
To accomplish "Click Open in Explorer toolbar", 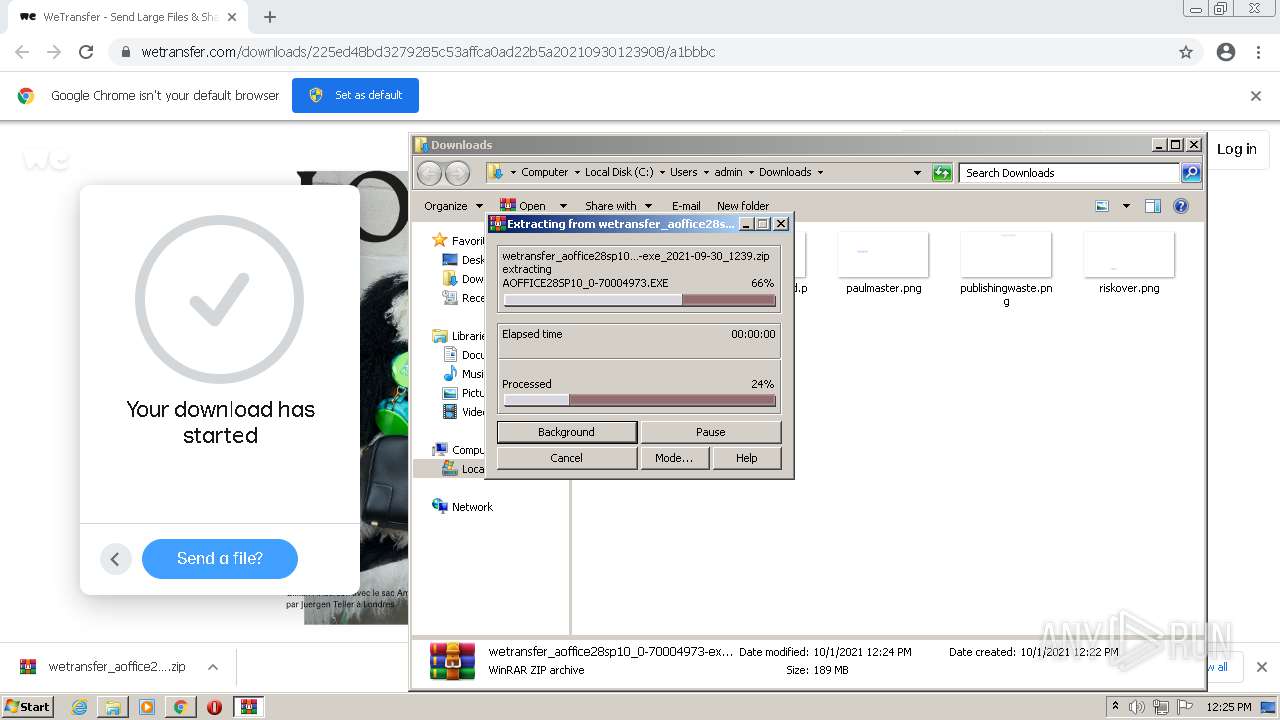I will [525, 206].
